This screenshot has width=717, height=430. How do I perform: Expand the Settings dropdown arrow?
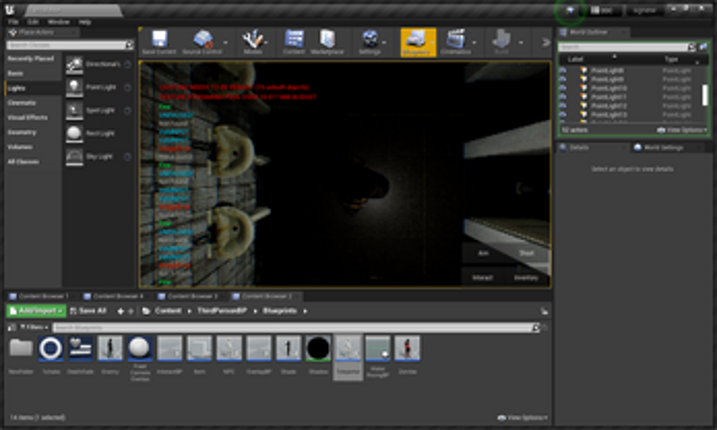tap(384, 43)
